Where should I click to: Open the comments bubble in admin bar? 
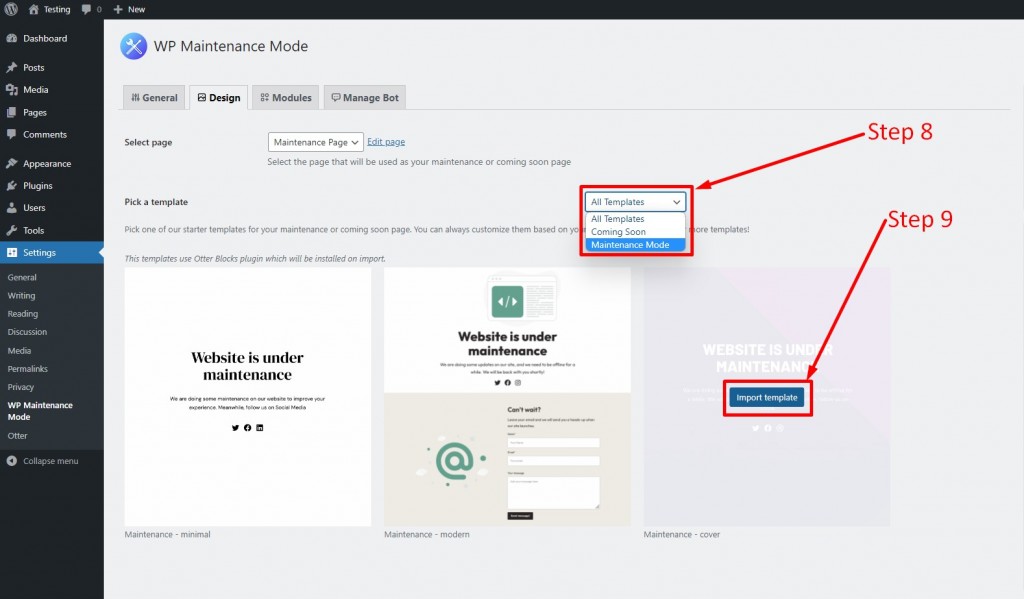coord(86,9)
